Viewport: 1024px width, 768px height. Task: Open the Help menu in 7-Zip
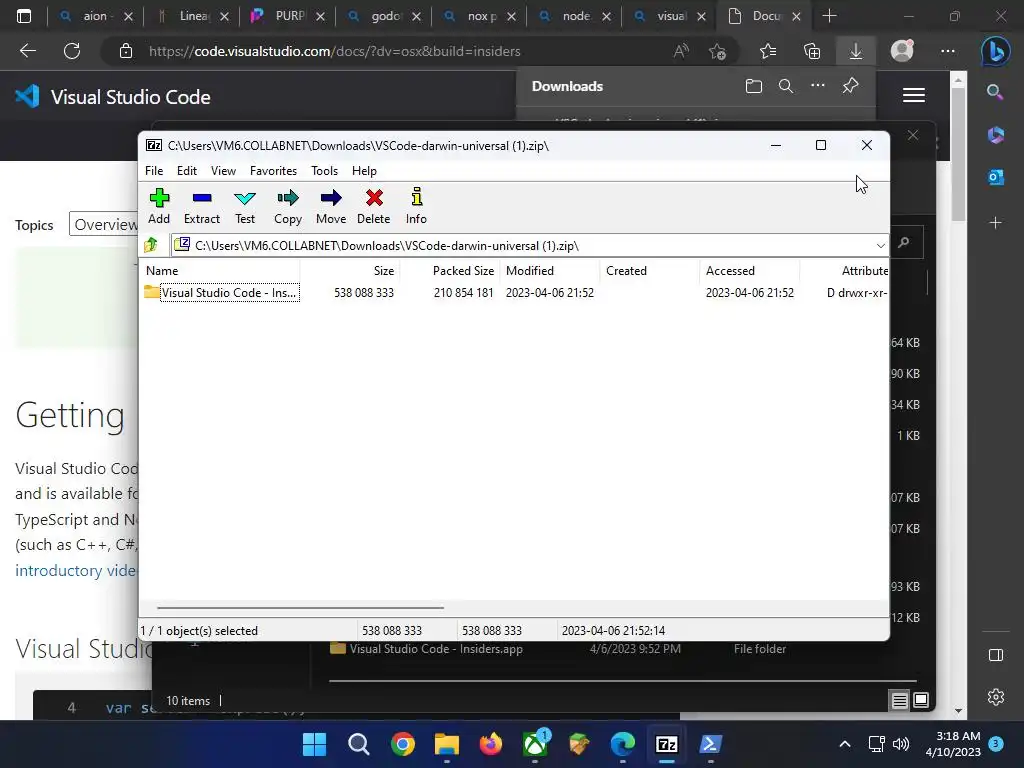click(364, 170)
